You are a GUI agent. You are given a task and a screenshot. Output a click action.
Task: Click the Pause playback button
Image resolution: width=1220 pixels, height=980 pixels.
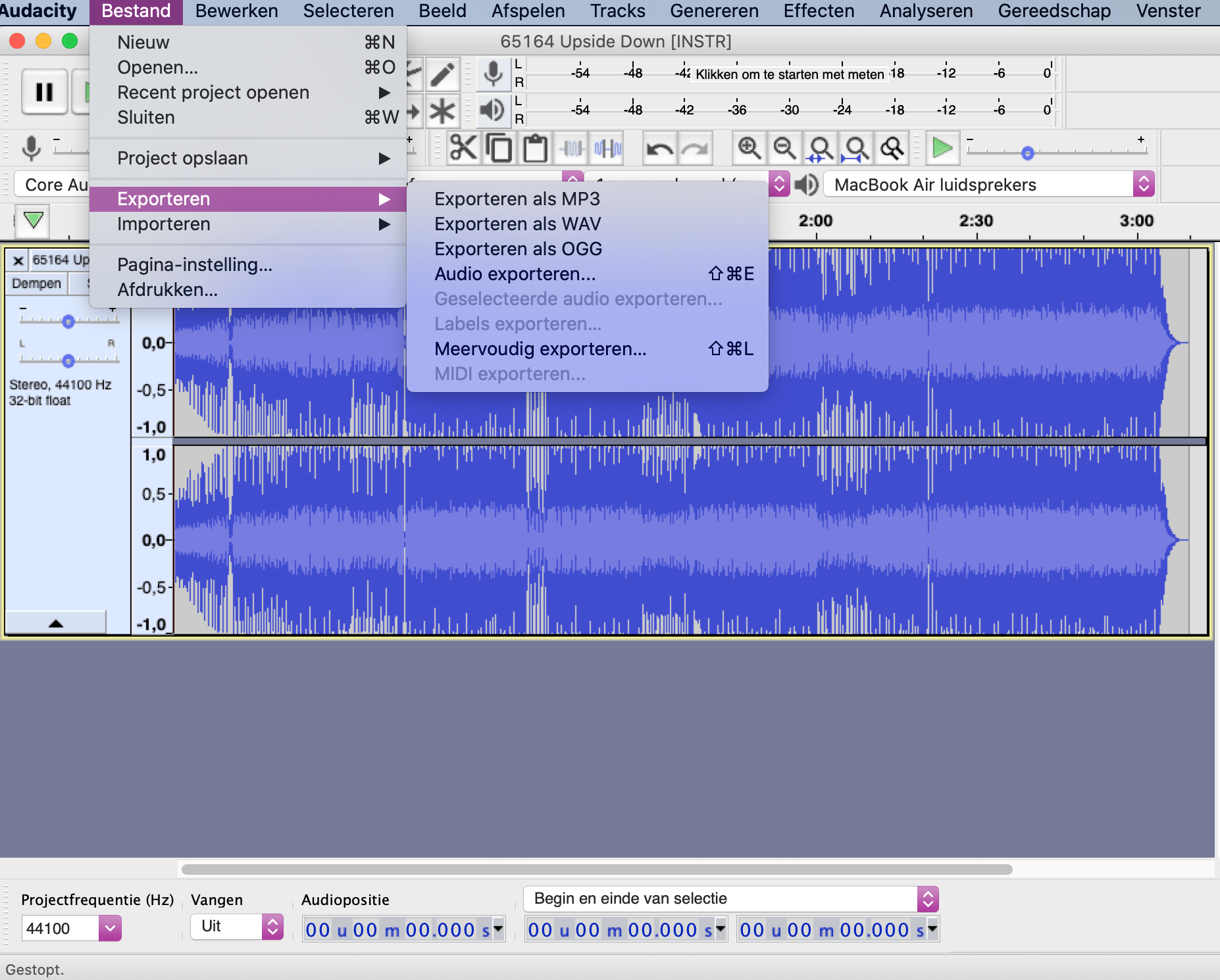(44, 91)
